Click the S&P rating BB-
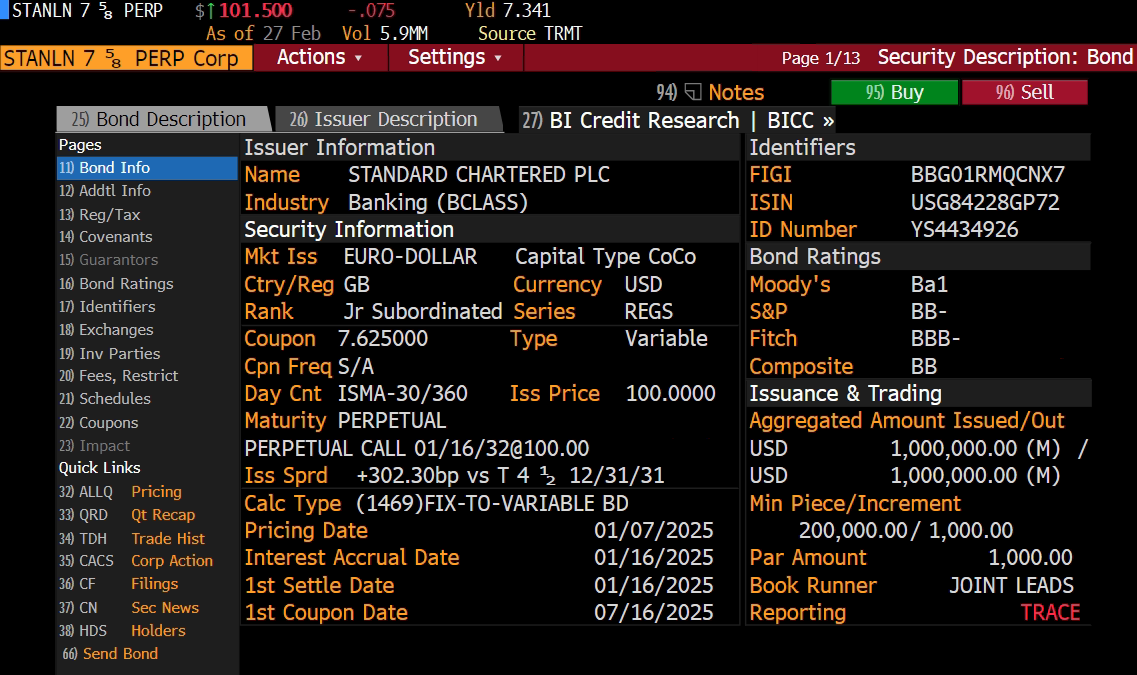 point(929,312)
